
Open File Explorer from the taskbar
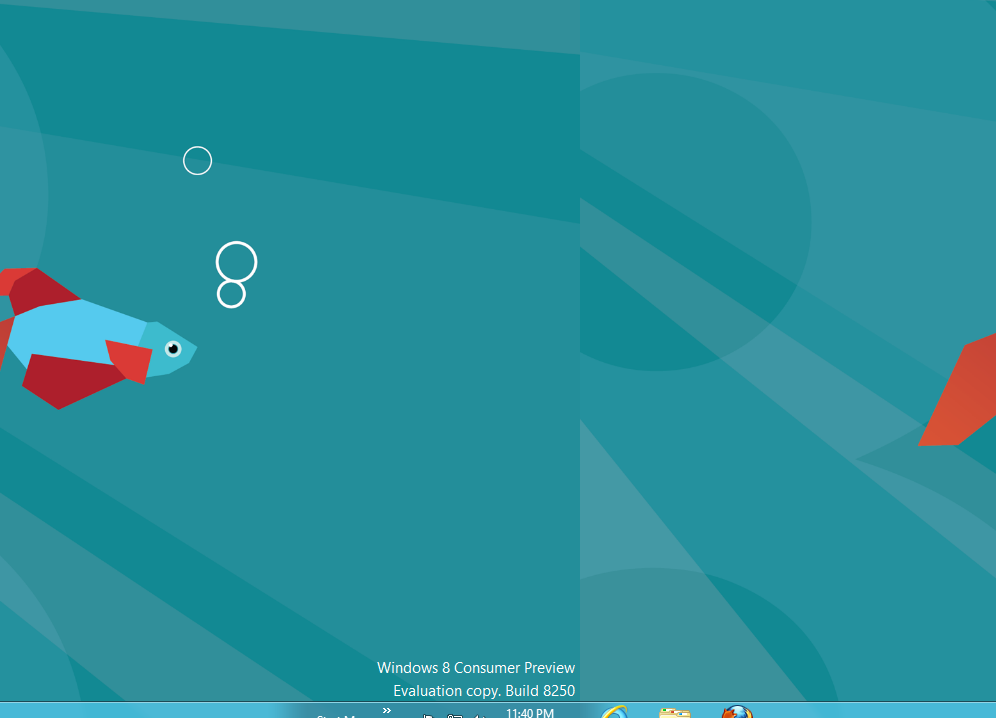coord(675,713)
